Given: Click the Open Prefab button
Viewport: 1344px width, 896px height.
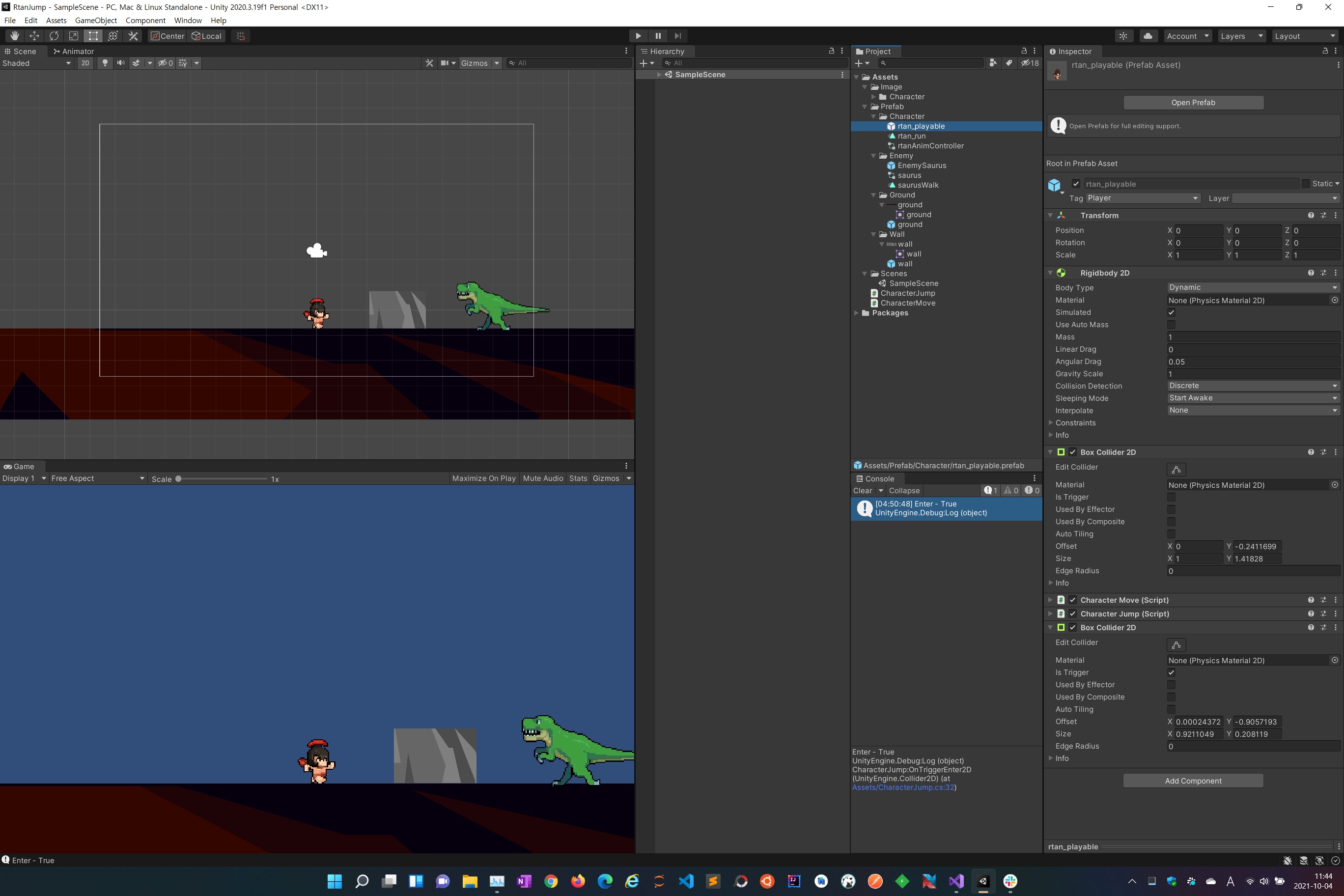Looking at the screenshot, I should tap(1193, 103).
